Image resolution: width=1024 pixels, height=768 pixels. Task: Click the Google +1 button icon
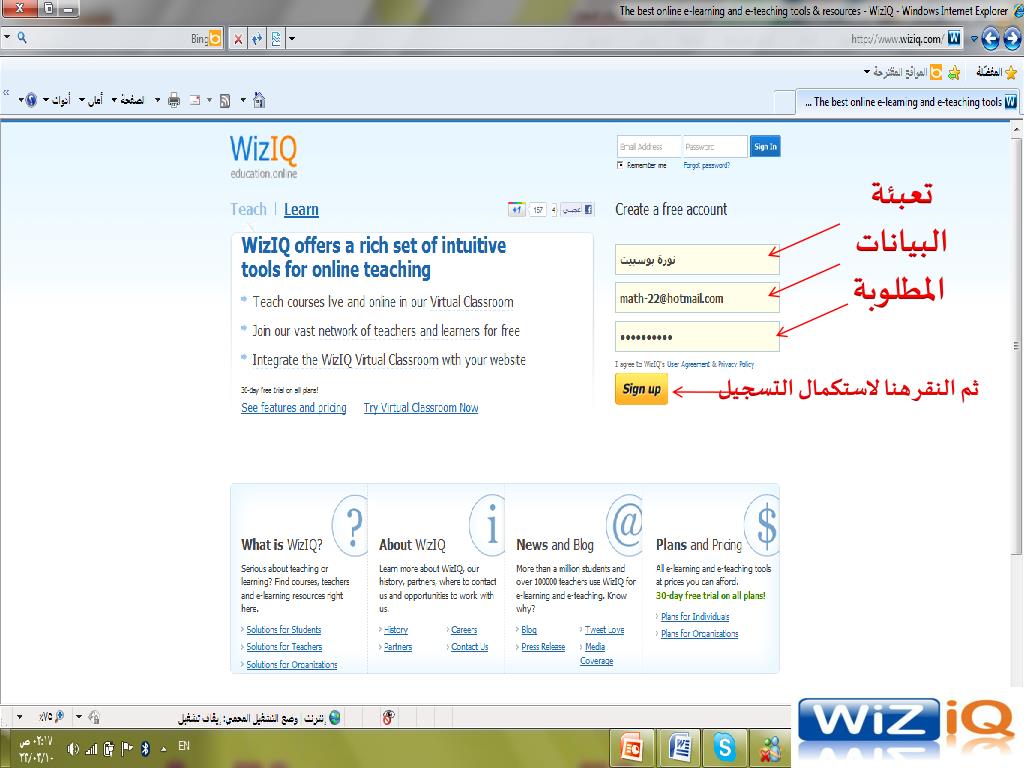[516, 210]
